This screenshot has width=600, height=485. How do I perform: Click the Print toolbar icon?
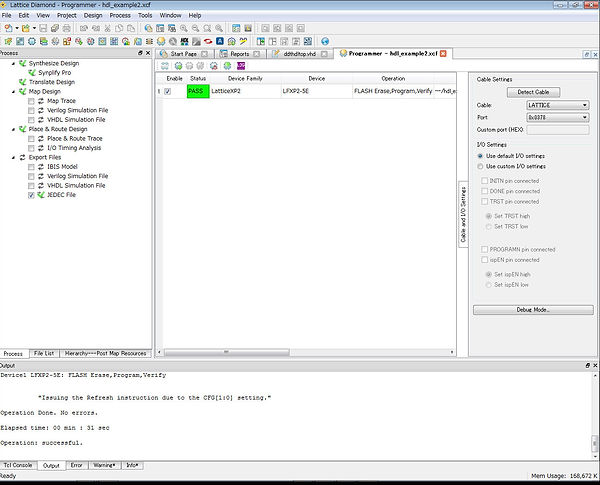(67, 28)
